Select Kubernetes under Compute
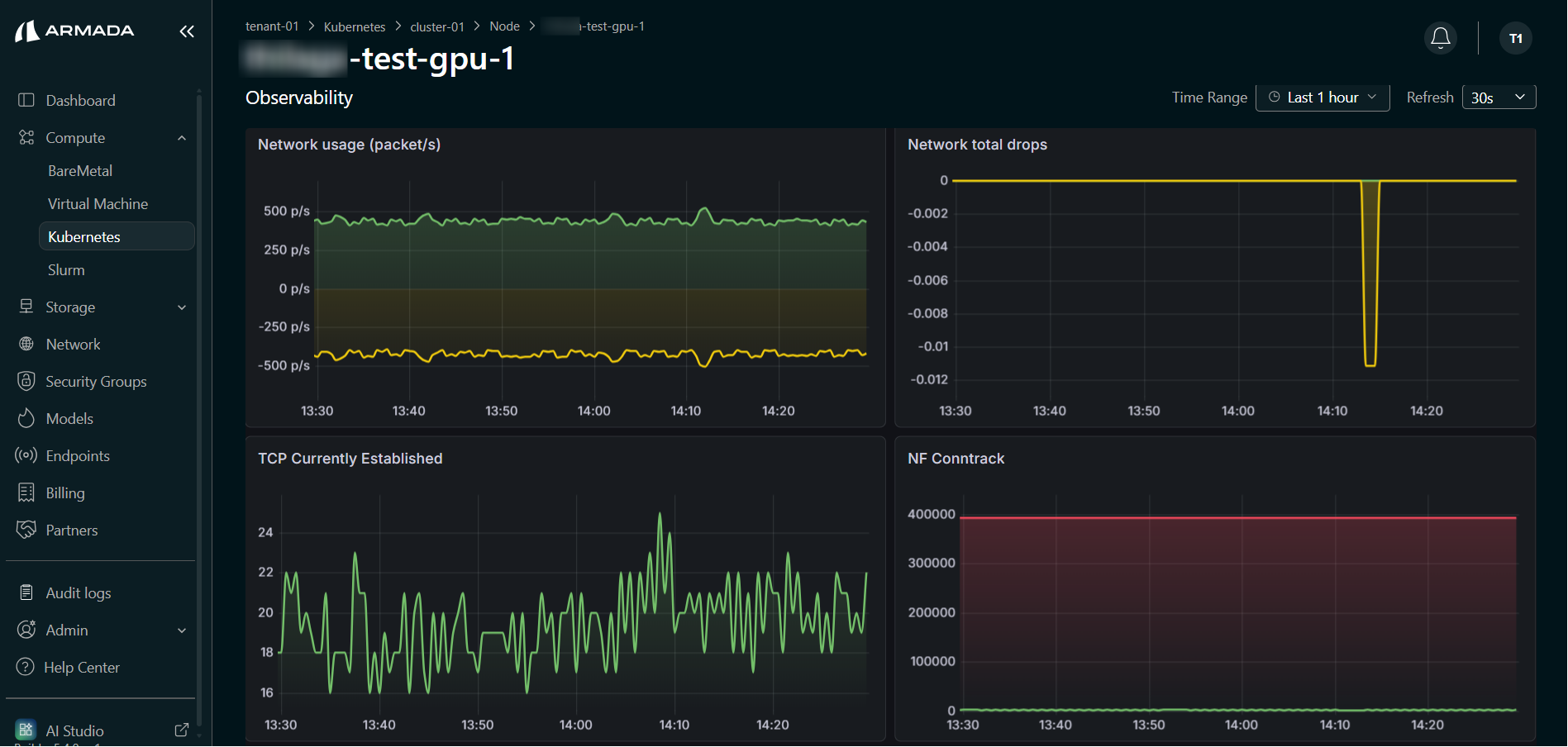This screenshot has height=747, width=1568. (x=117, y=236)
